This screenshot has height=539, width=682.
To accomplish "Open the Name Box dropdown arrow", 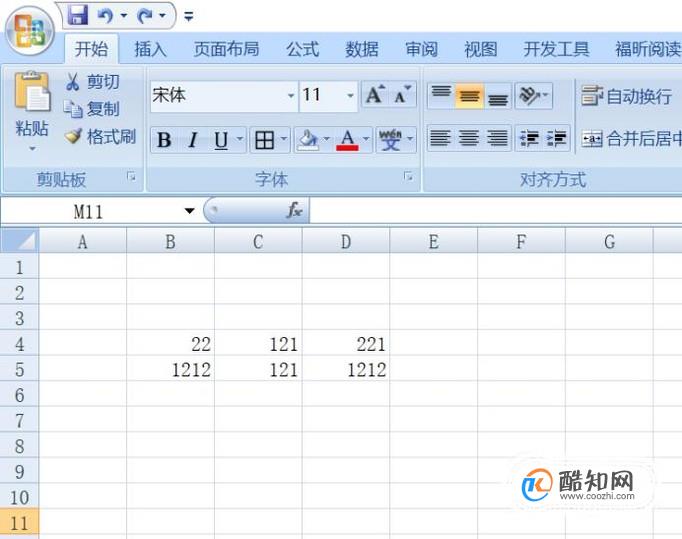I will click(189, 211).
